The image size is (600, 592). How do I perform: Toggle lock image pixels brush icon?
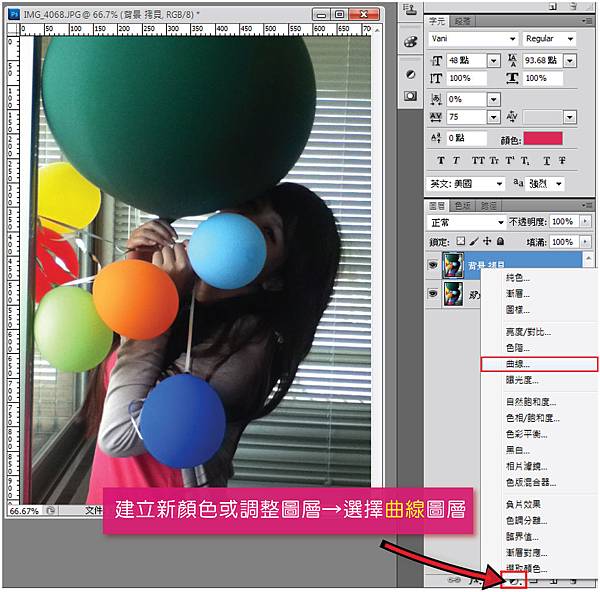tap(474, 241)
